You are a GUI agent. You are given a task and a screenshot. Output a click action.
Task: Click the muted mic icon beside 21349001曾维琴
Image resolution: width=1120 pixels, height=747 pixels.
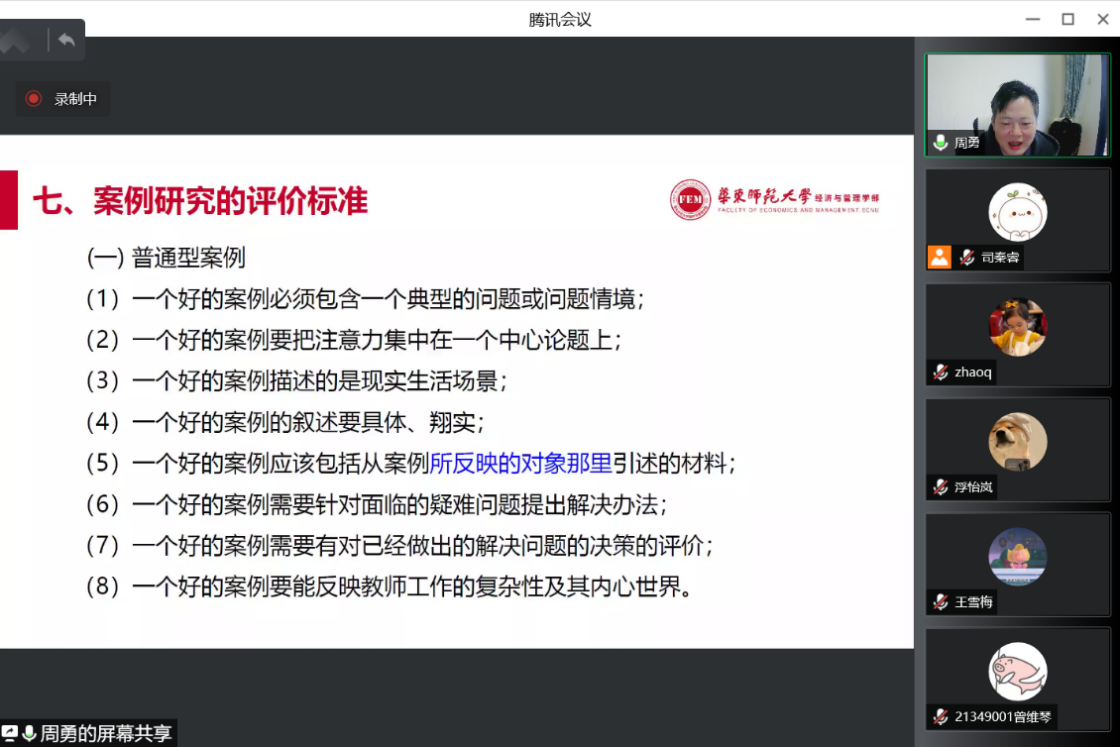[940, 716]
